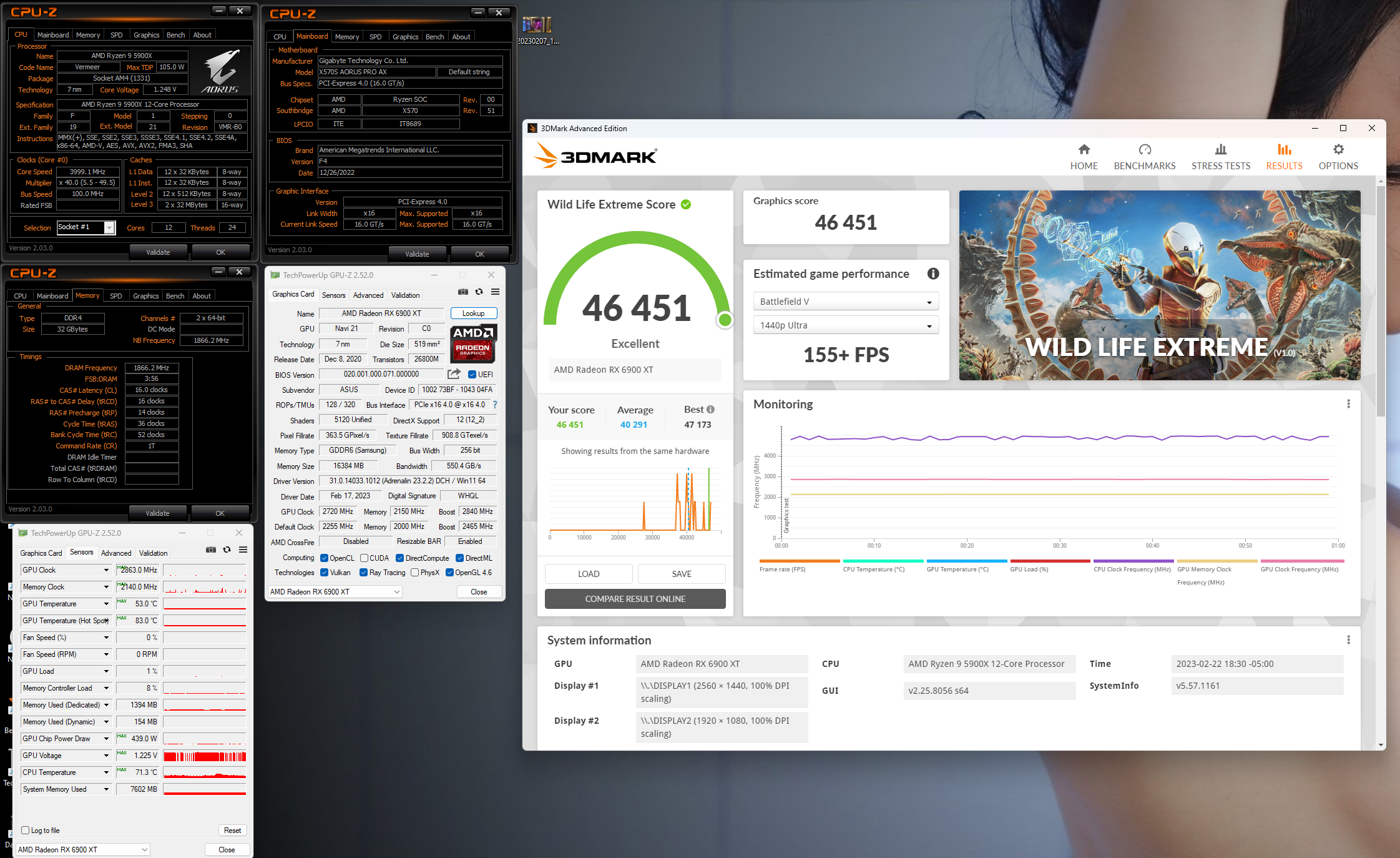
Task: Click the green verified checkmark beside Wild Life Extreme Score
Action: [686, 204]
